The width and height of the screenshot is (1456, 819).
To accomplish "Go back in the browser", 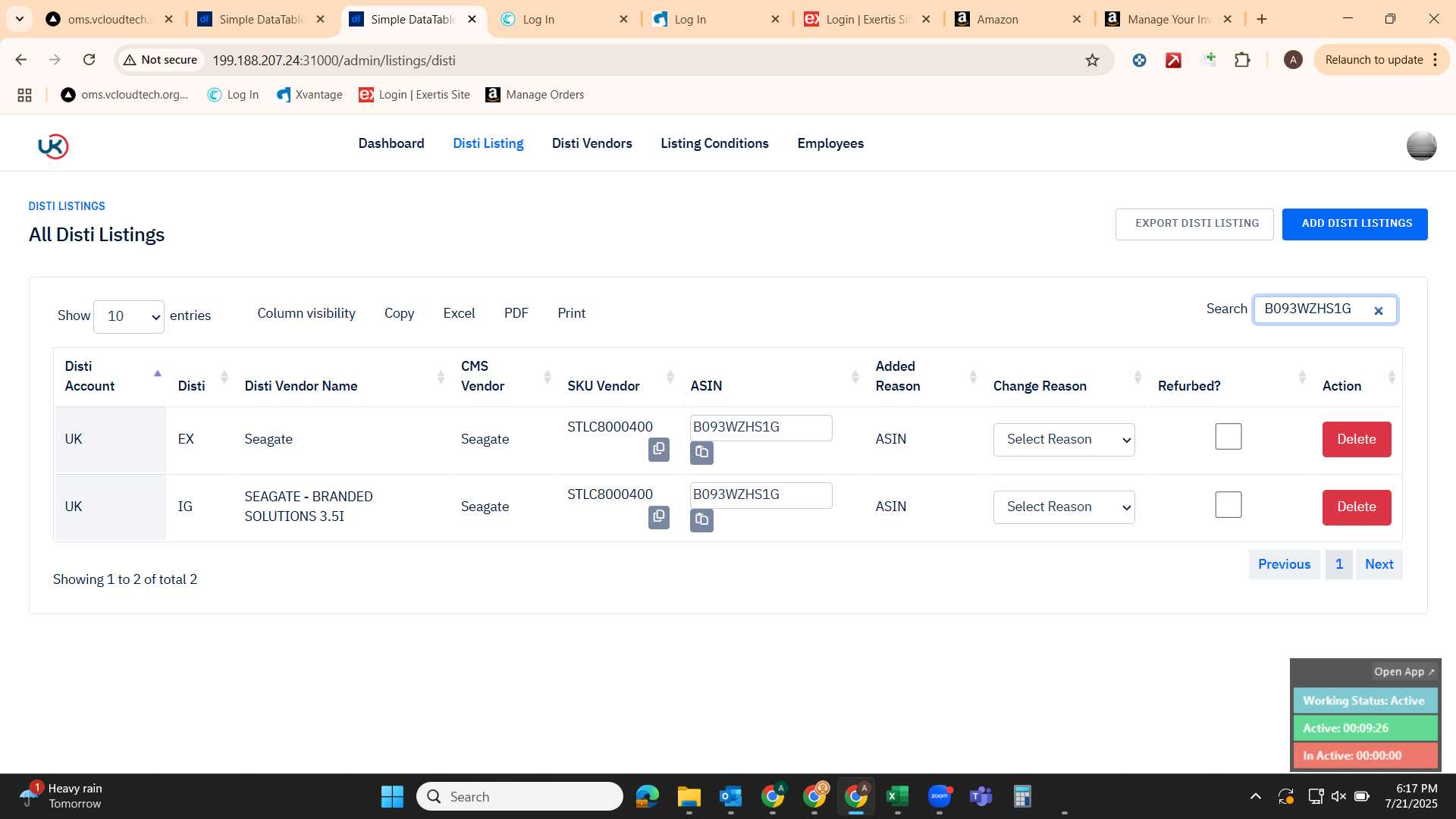I will (21, 60).
